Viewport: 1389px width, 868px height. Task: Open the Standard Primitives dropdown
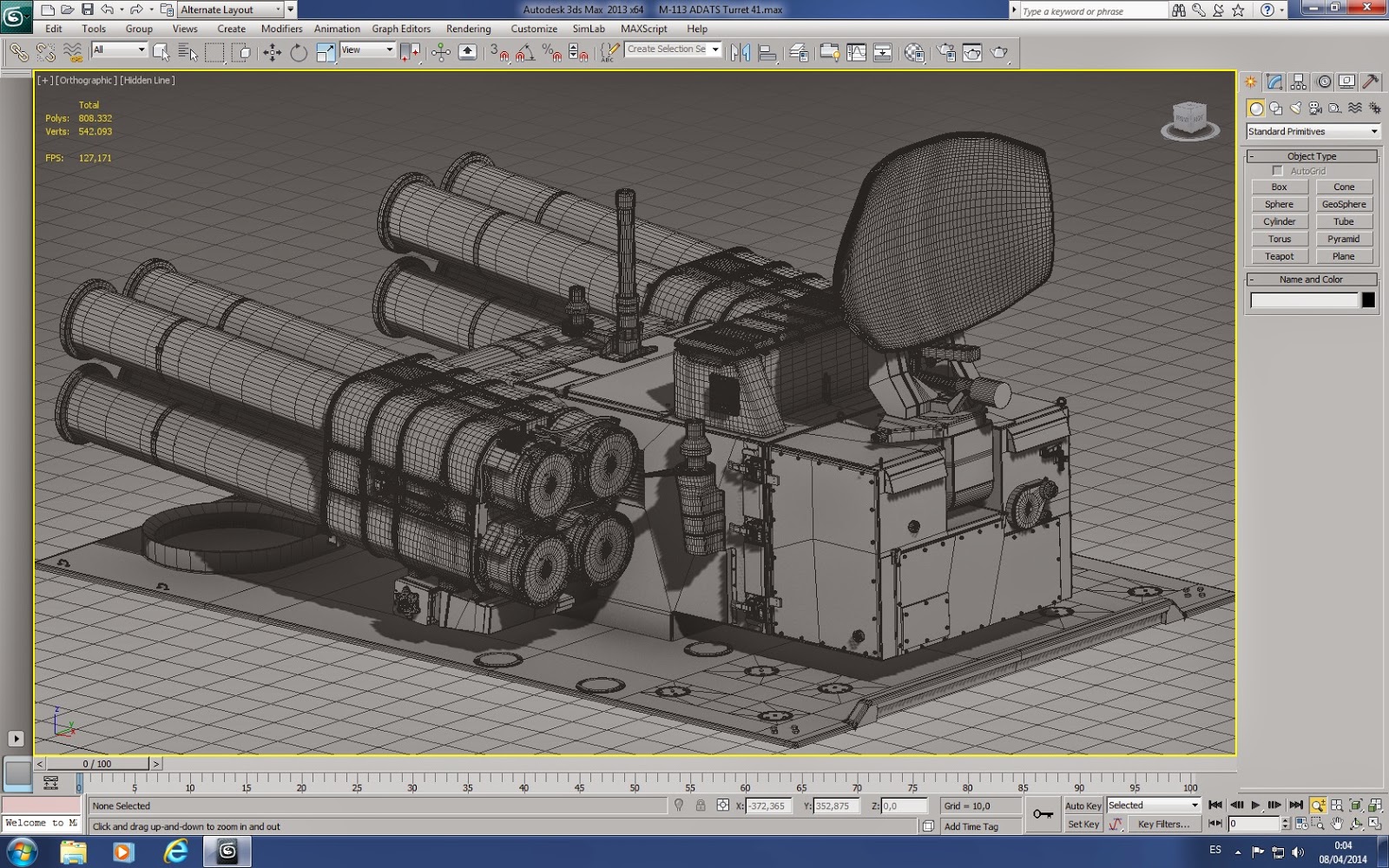(x=1313, y=131)
